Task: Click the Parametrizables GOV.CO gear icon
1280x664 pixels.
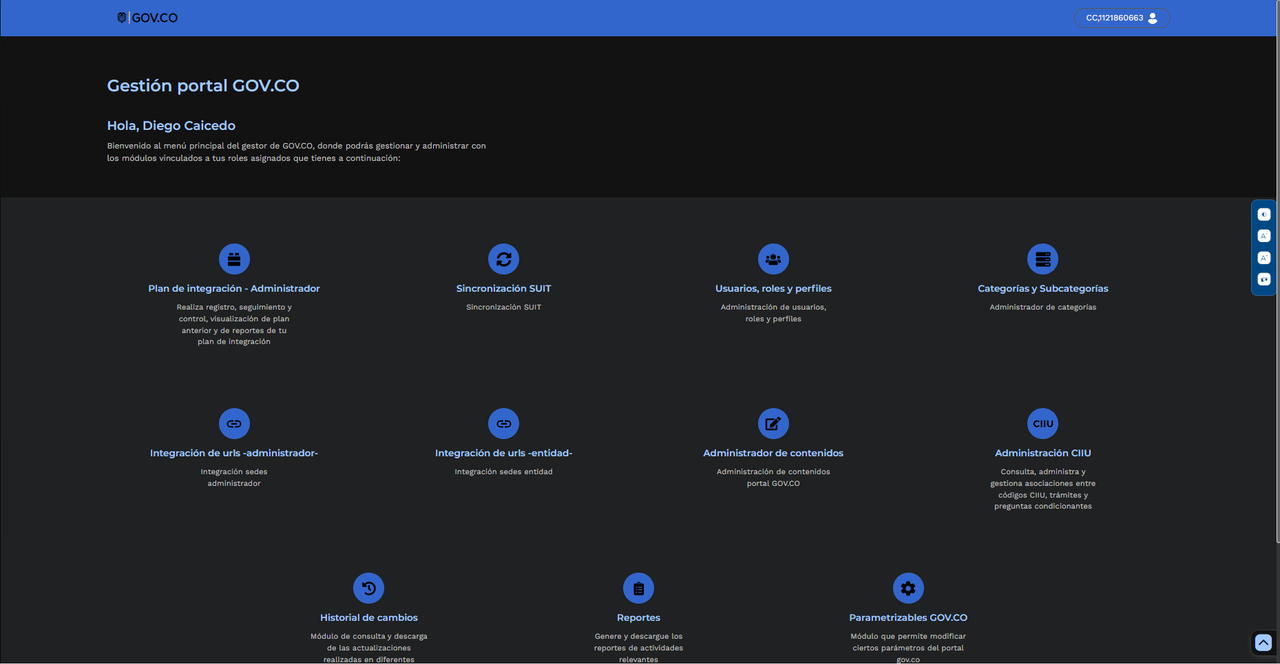Action: click(x=908, y=588)
